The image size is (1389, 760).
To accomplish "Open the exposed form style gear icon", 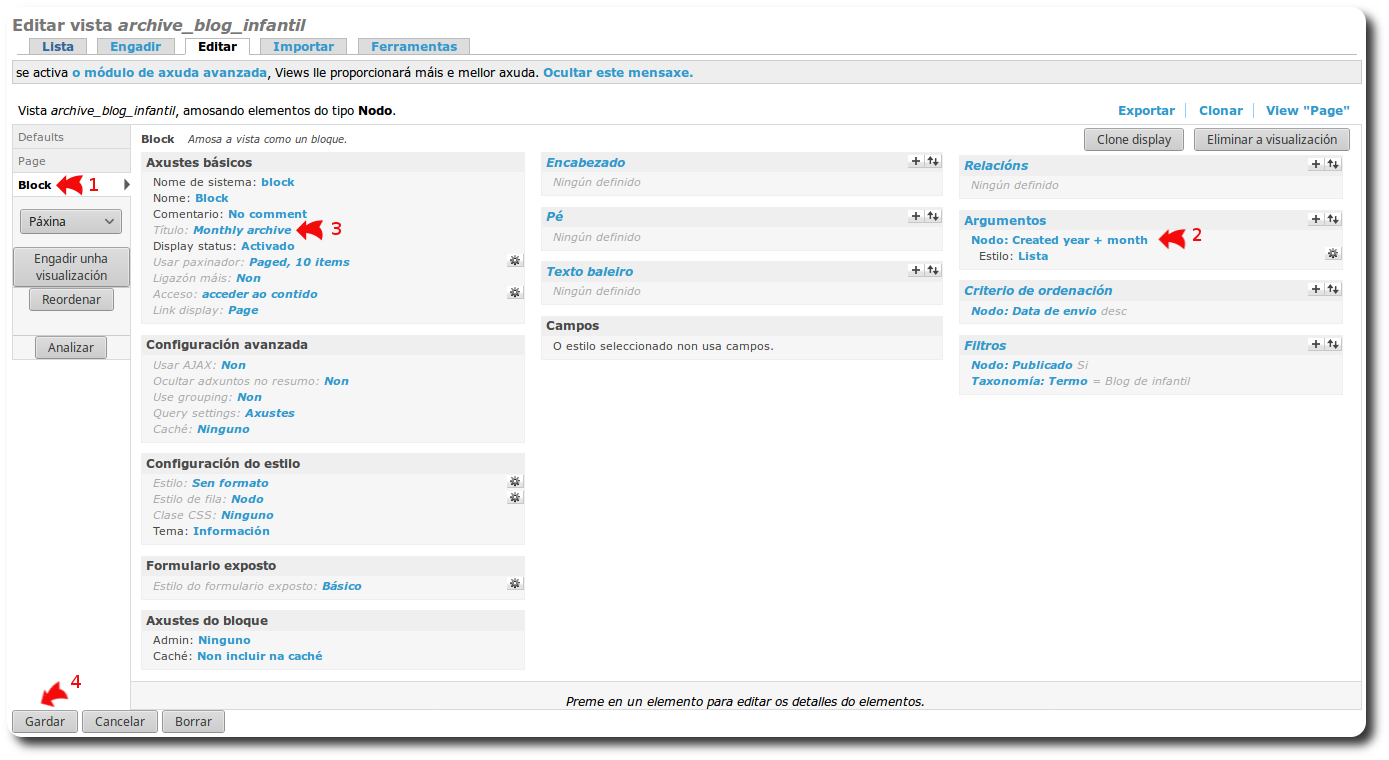I will (515, 583).
